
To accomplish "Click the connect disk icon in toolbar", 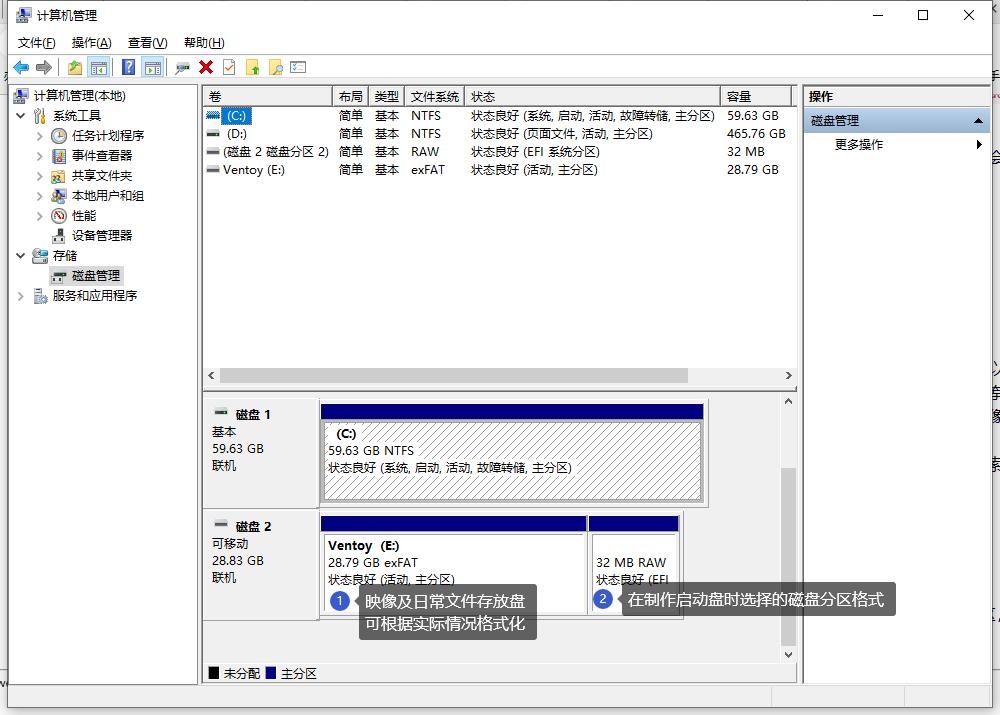I will pyautogui.click(x=182, y=67).
